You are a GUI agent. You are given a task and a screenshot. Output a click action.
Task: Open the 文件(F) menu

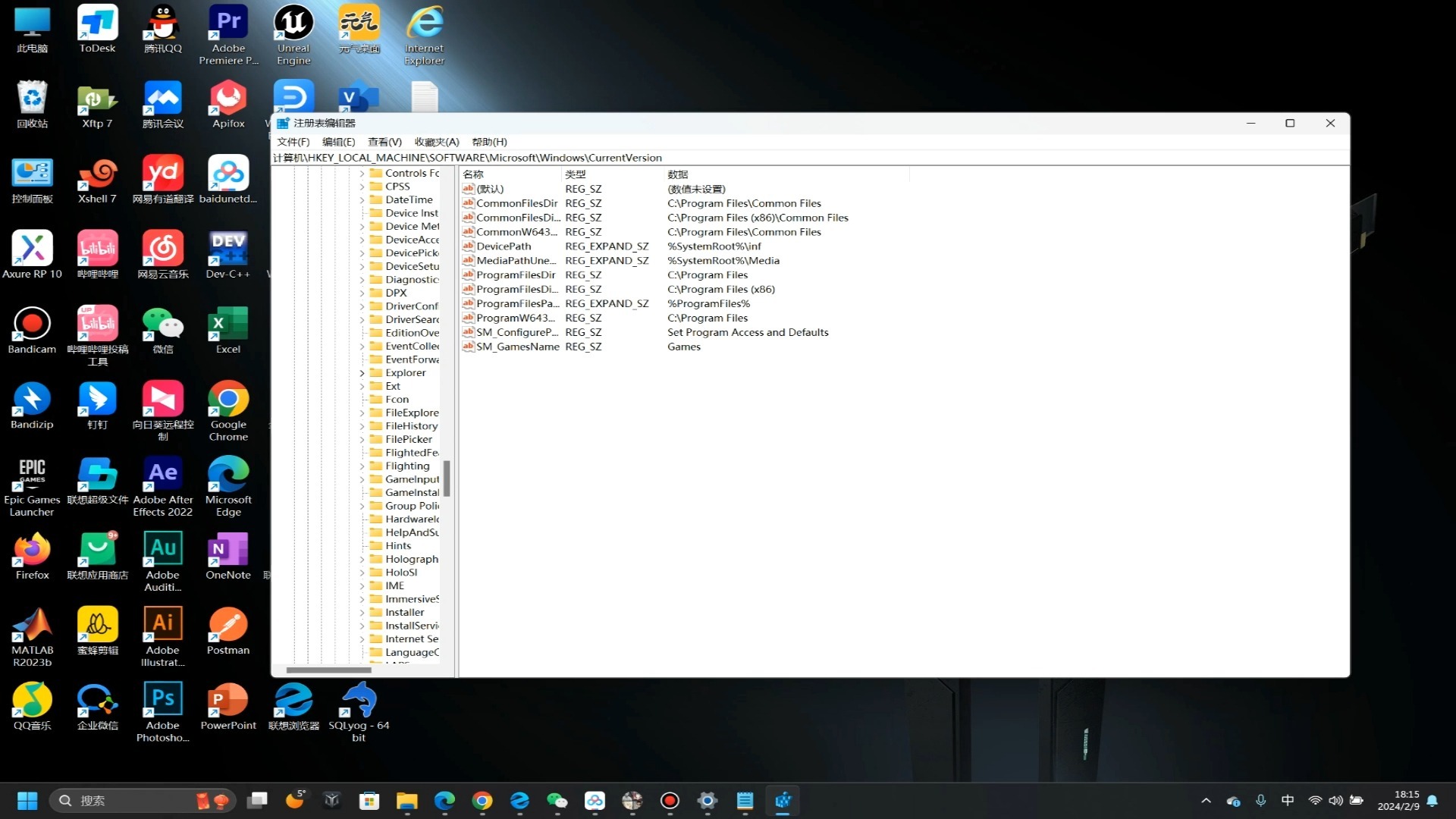click(293, 142)
